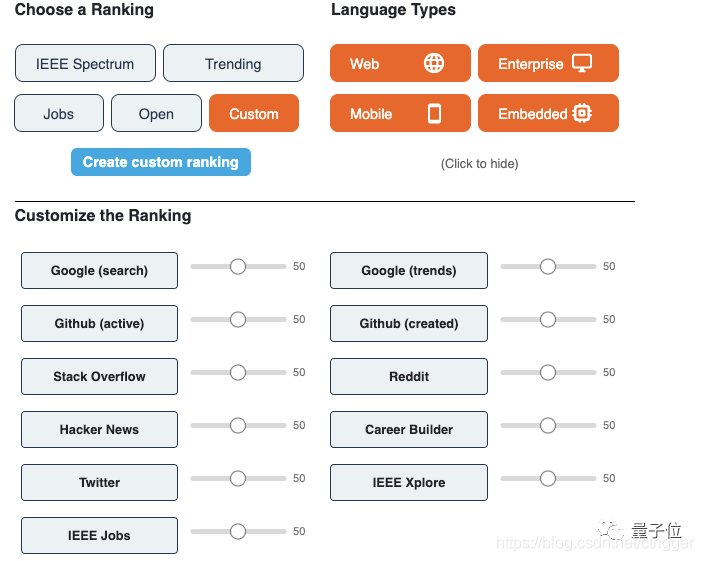This screenshot has width=704, height=561.
Task: Click the globe icon on the Web button
Action: click(434, 63)
